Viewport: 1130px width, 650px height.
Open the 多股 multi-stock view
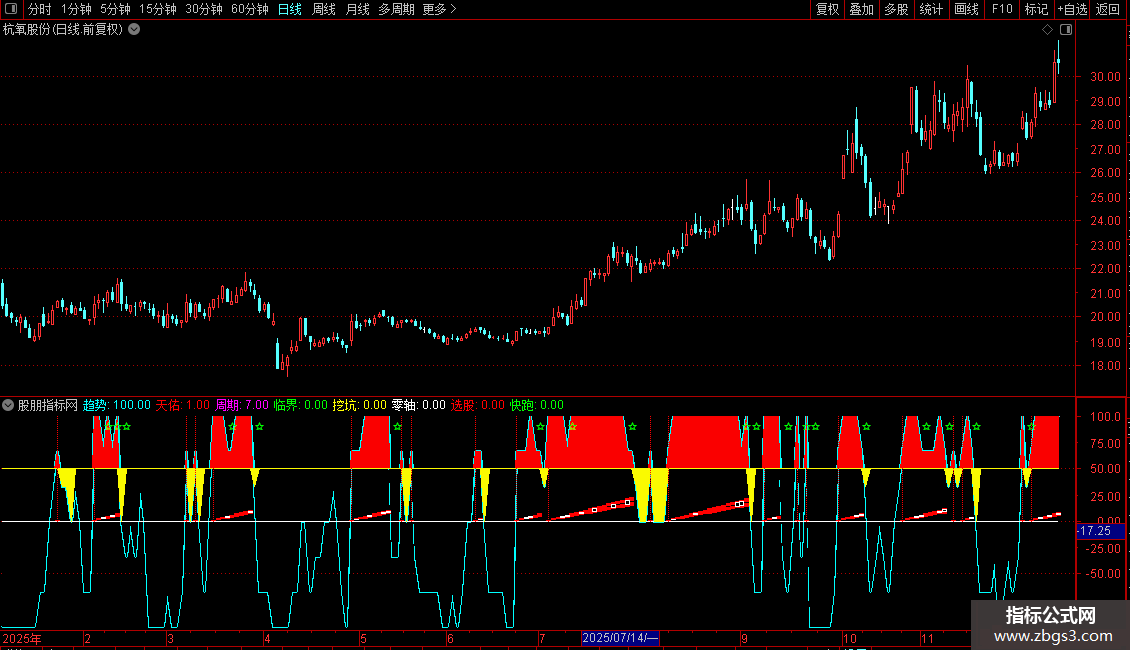[x=896, y=9]
